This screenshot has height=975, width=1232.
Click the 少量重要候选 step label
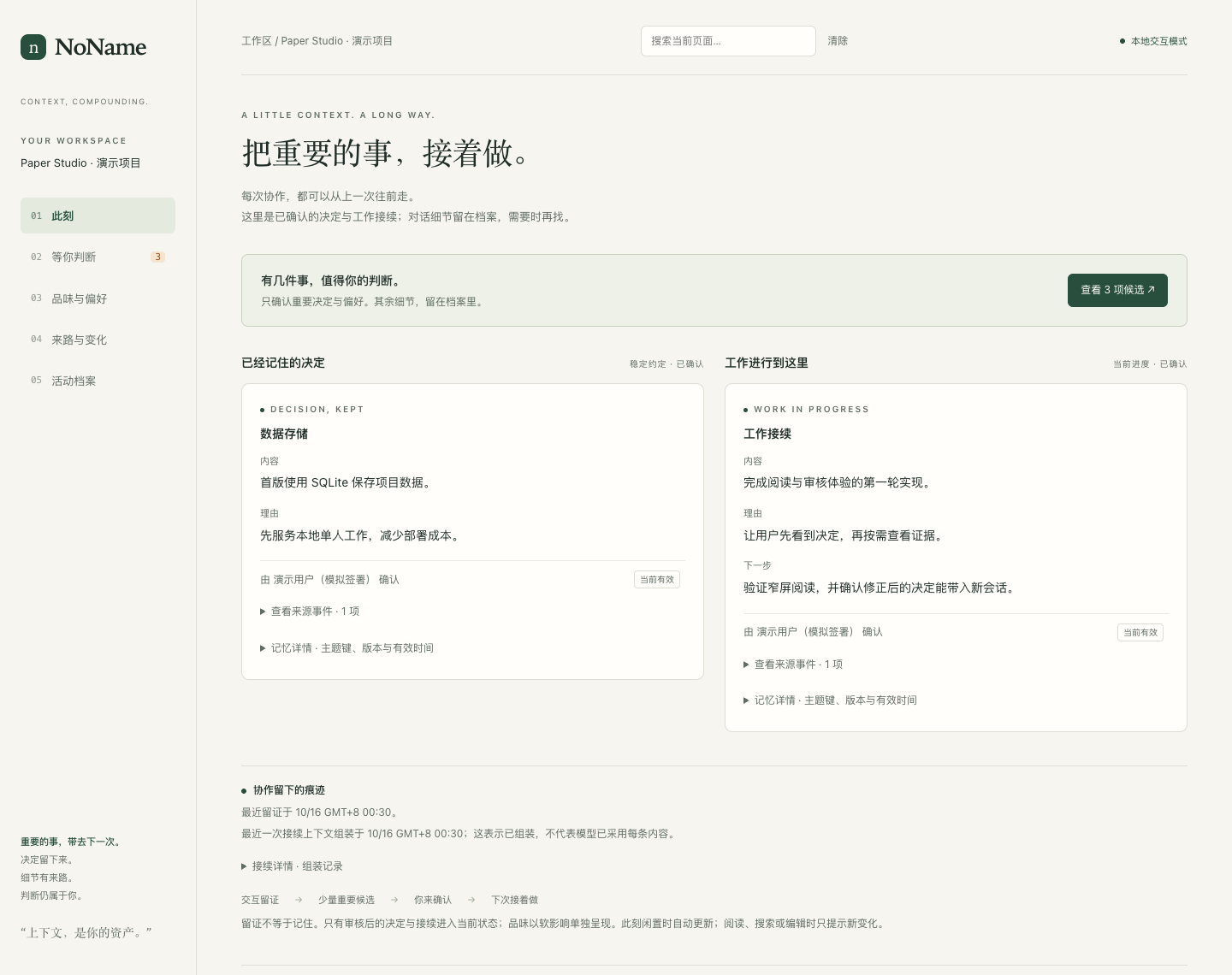pyautogui.click(x=346, y=900)
